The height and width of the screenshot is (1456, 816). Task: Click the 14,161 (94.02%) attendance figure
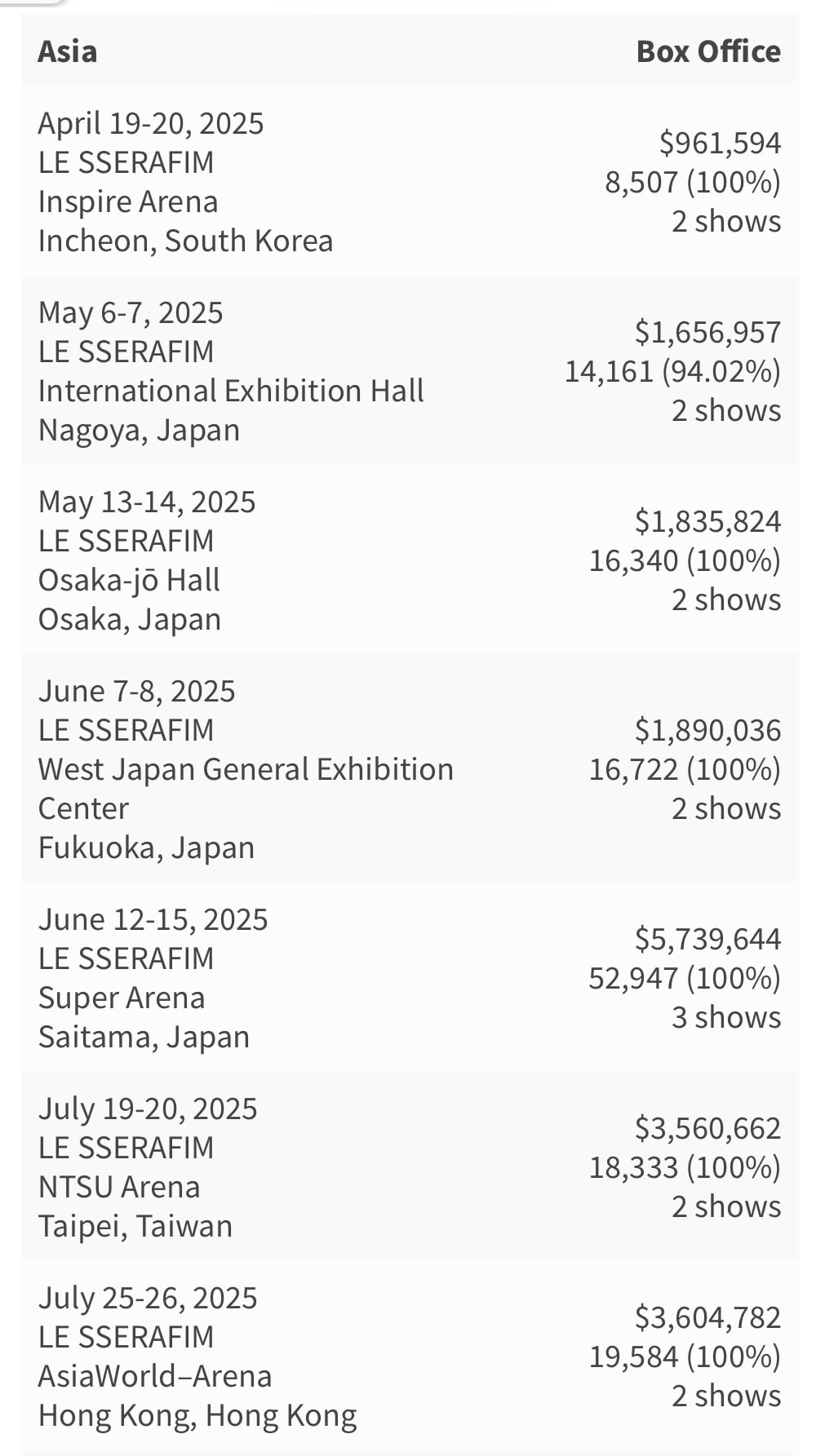click(x=673, y=371)
